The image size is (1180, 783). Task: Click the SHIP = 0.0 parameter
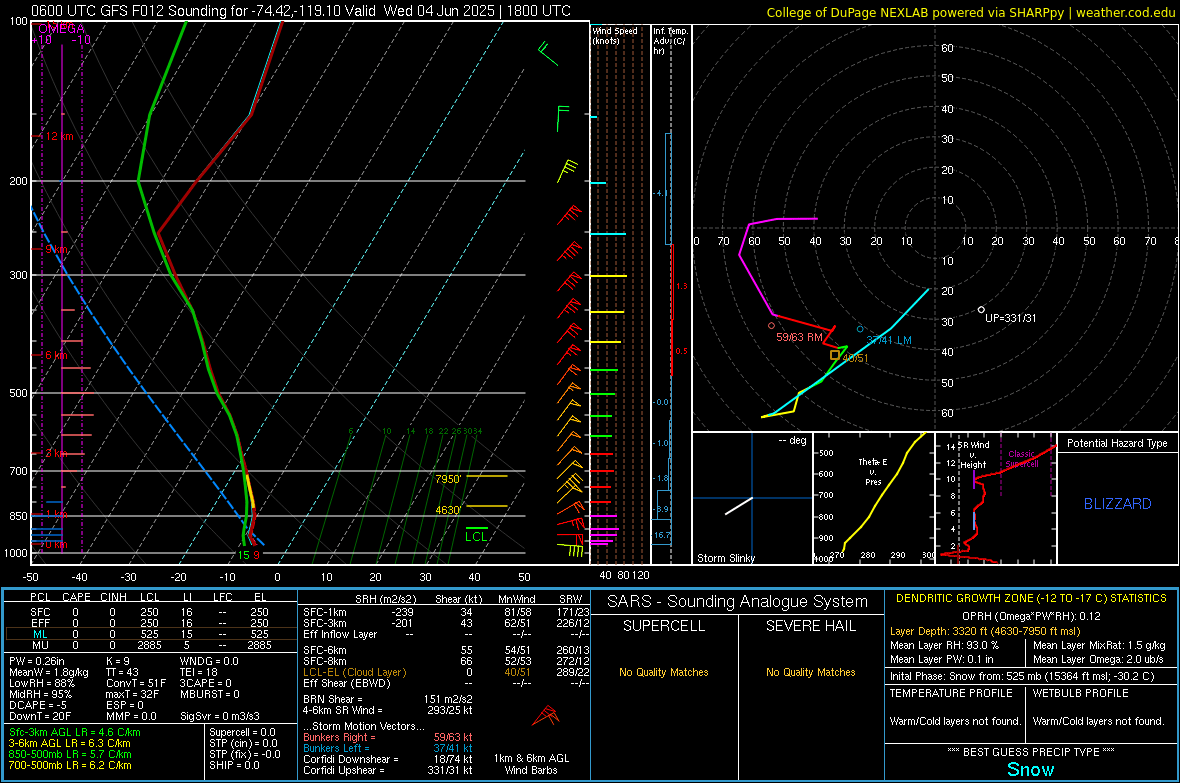[234, 765]
